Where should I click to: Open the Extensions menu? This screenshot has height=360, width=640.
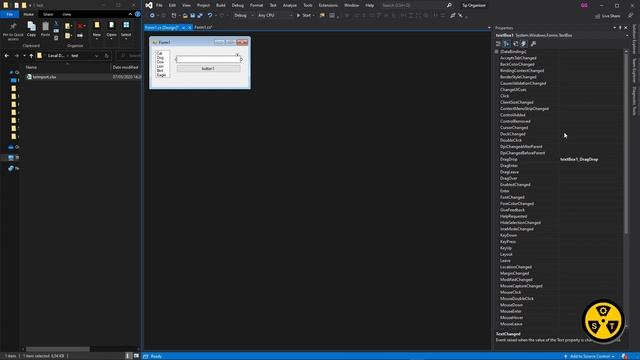click(x=328, y=5)
